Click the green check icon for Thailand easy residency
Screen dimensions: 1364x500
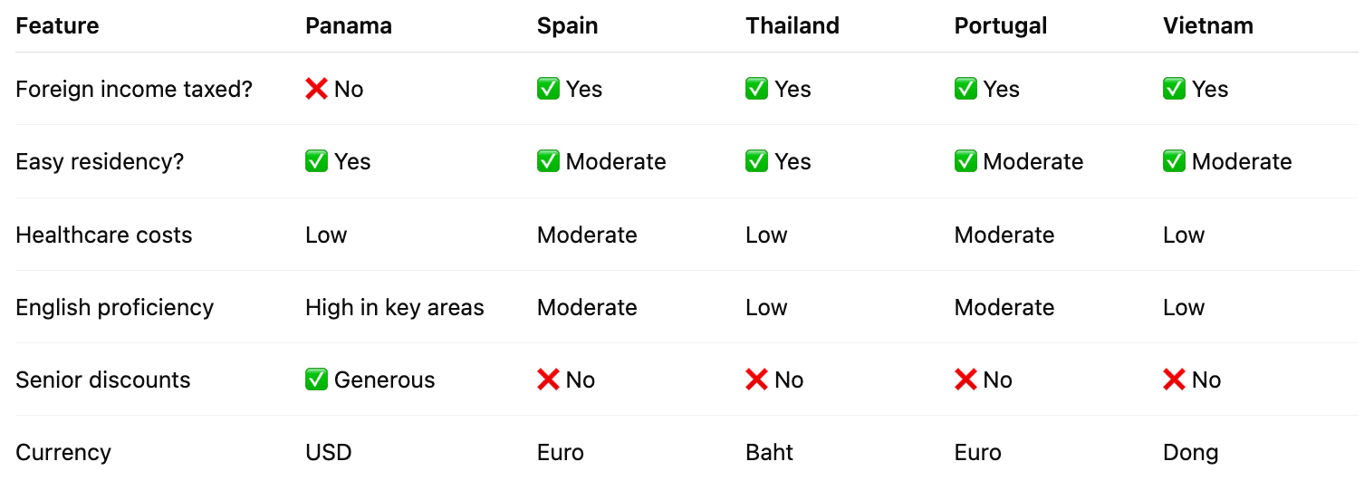click(x=757, y=162)
